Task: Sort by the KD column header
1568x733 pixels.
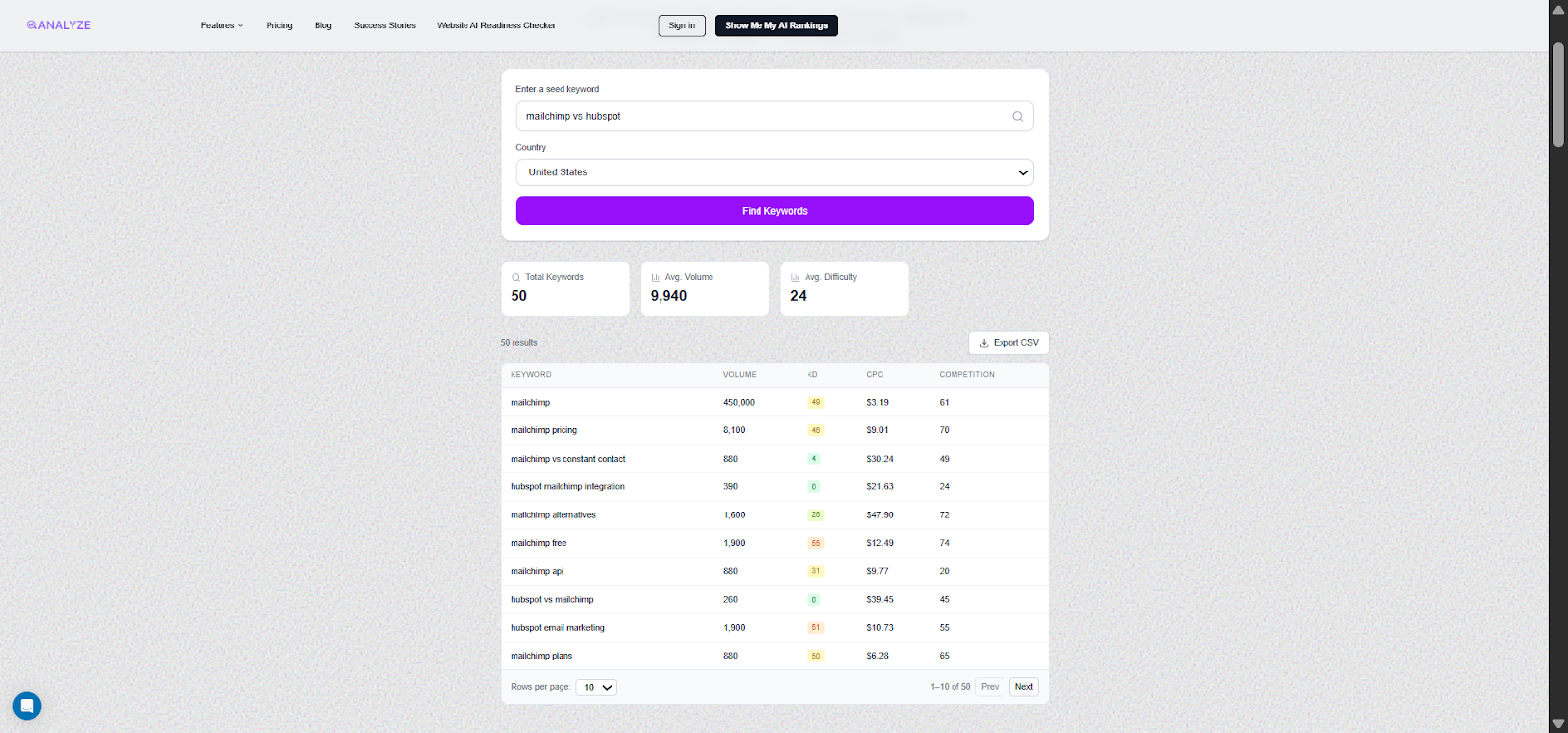Action: click(812, 375)
